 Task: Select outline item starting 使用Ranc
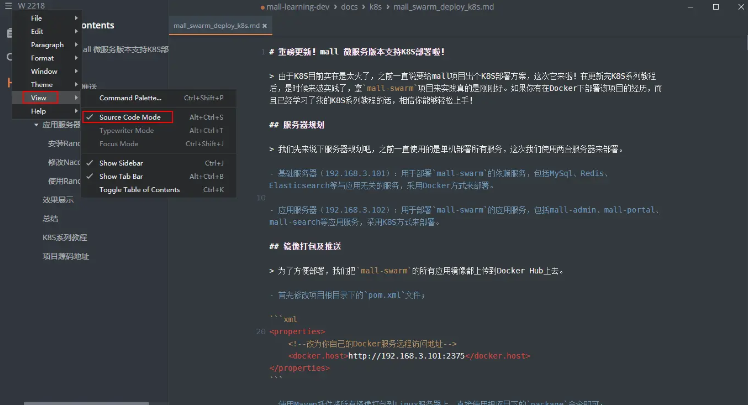(x=64, y=181)
